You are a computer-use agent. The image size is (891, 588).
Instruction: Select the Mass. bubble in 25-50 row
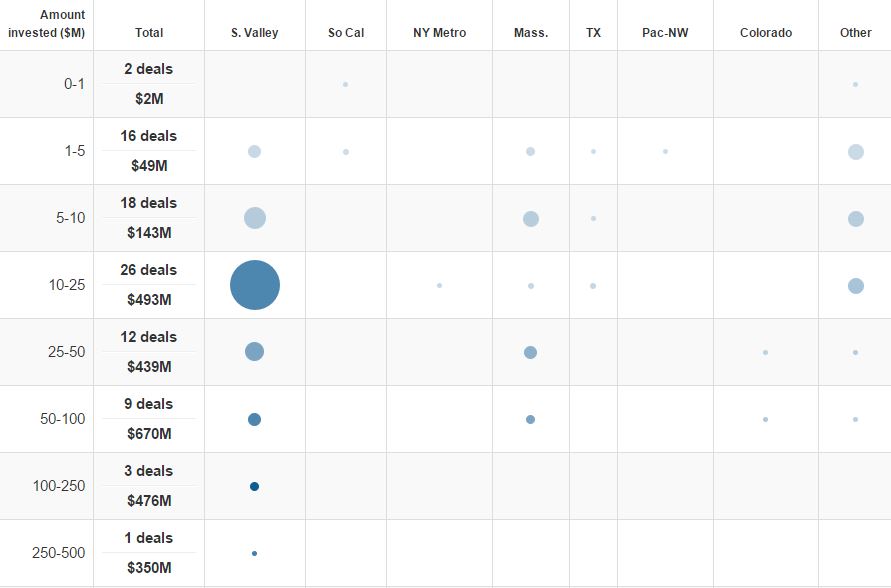coord(531,352)
